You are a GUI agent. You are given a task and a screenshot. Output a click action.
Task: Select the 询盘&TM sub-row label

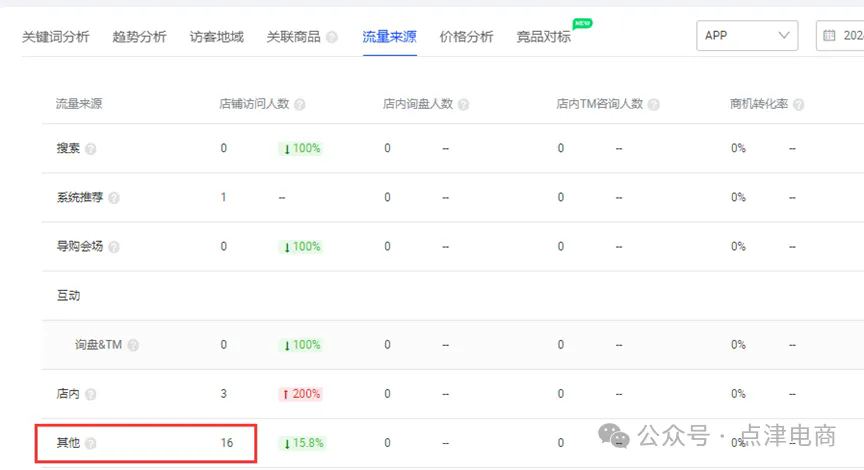[98, 344]
